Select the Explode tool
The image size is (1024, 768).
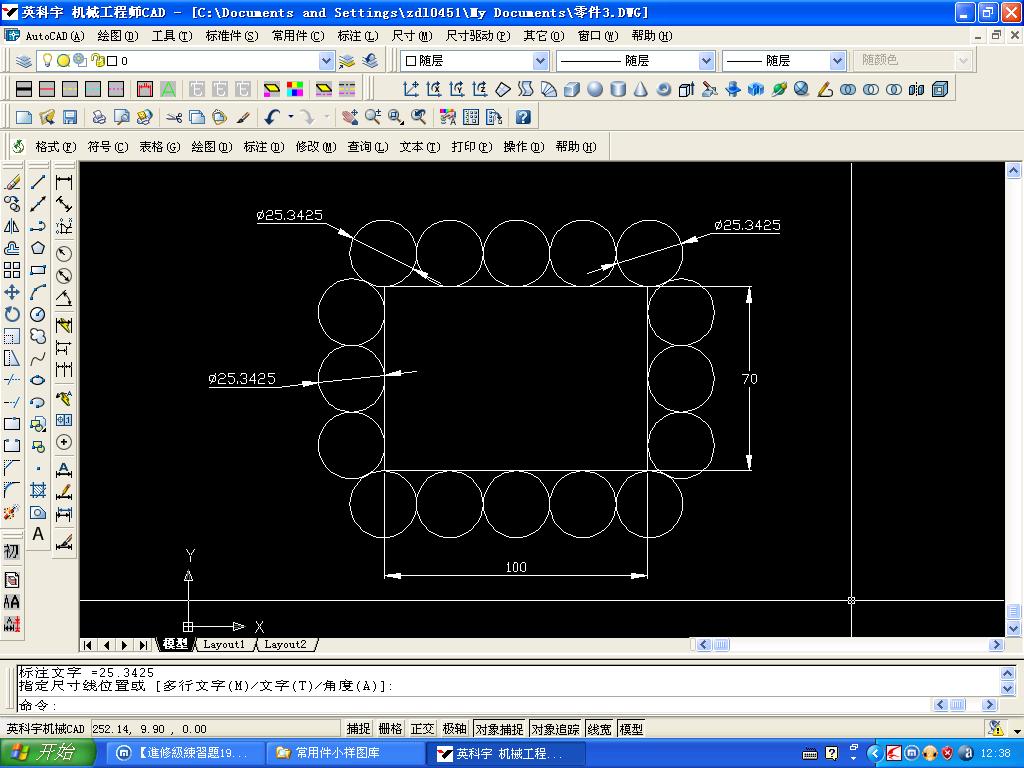(12, 513)
